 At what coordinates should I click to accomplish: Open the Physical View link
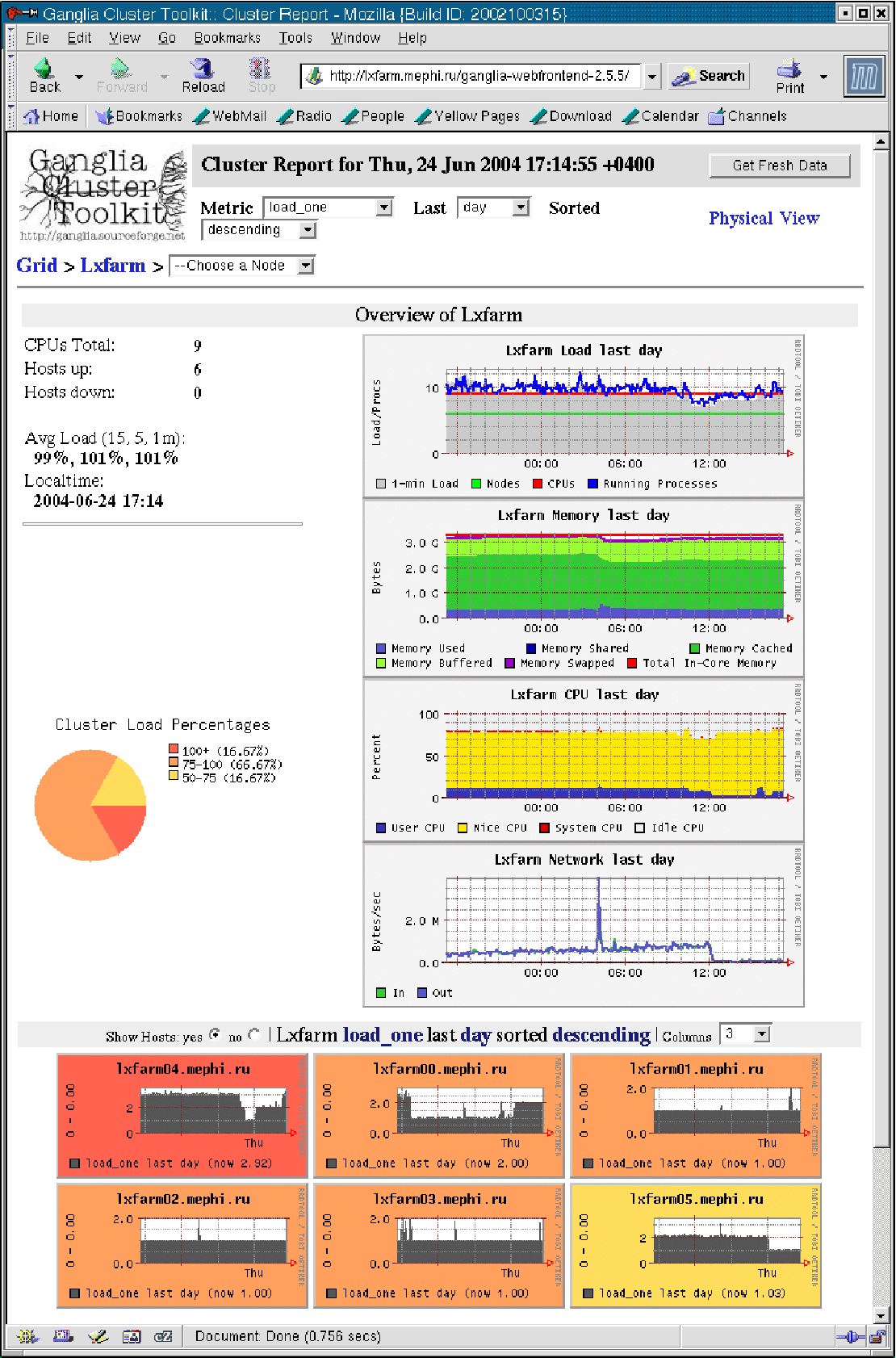pos(764,218)
